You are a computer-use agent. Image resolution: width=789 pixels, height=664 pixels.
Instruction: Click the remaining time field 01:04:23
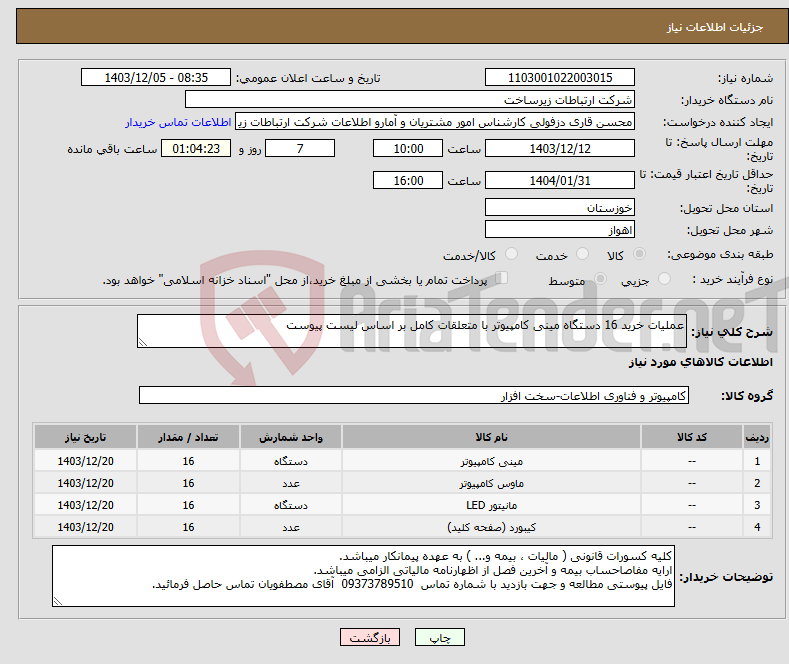(196, 148)
